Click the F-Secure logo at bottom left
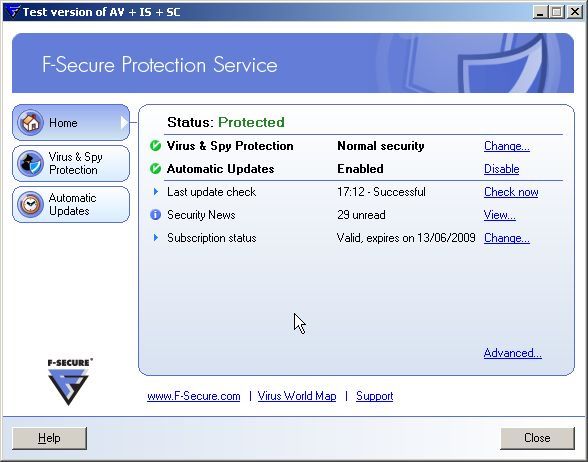588x462 pixels. (x=69, y=382)
